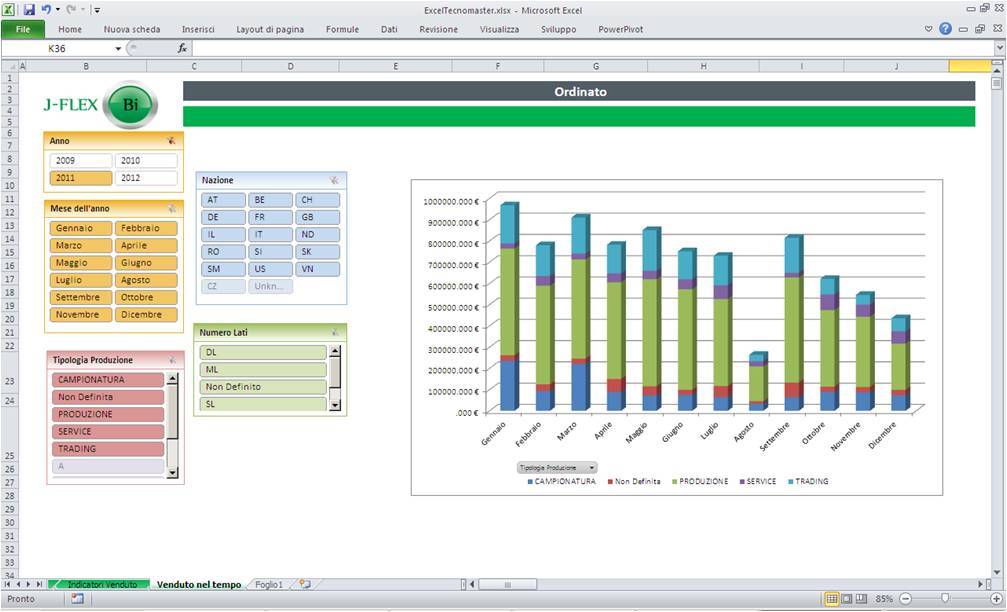Expand the formula bar arrow

[999, 48]
